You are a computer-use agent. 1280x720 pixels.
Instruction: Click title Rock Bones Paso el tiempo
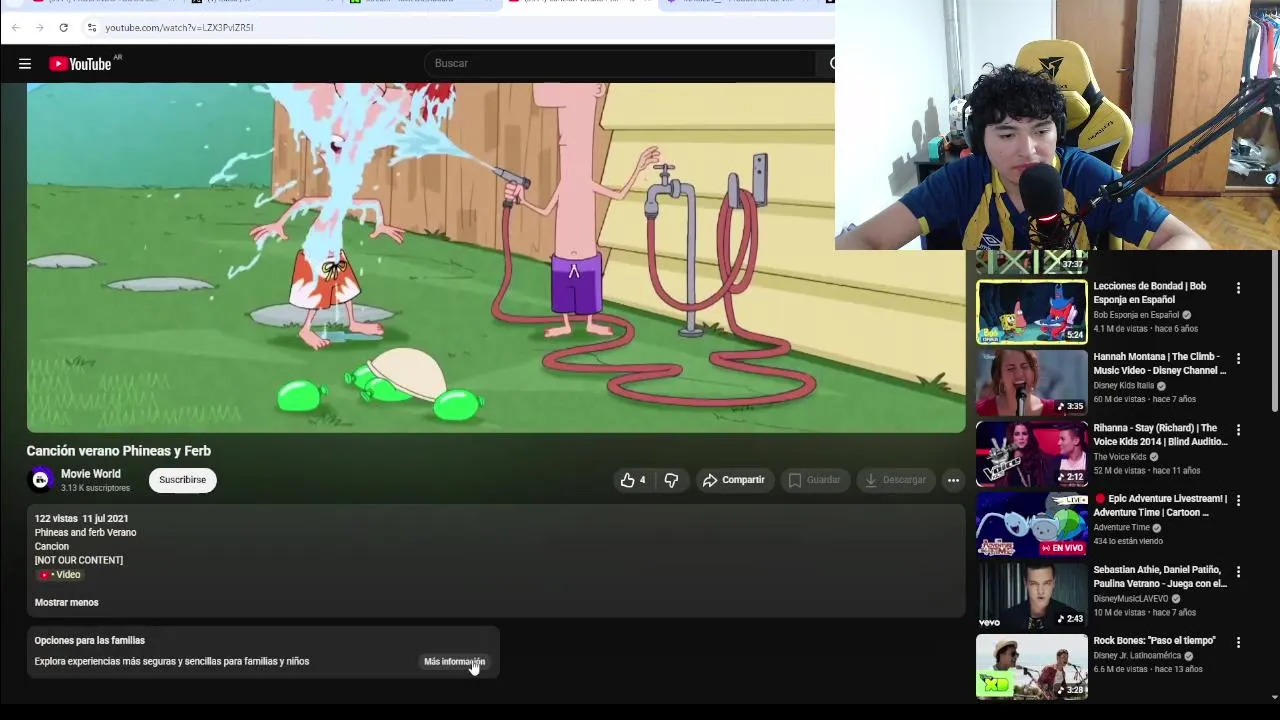click(1155, 640)
